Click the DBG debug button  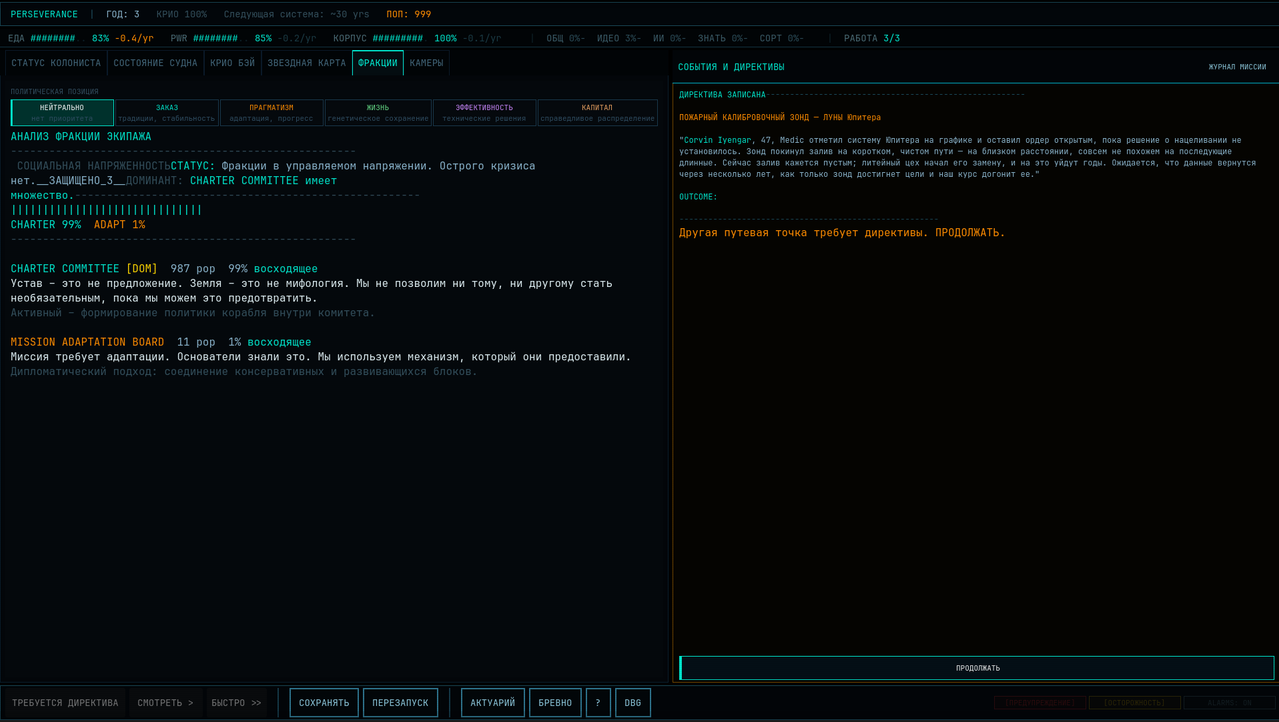633,703
